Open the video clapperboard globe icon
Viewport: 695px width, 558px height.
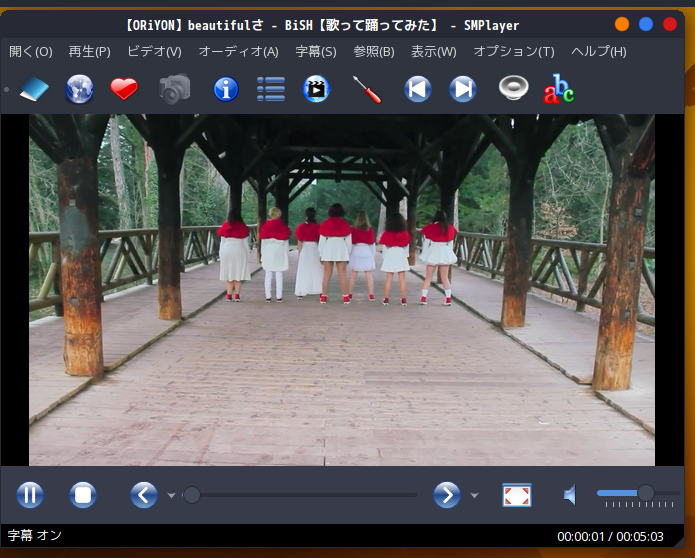tap(316, 89)
